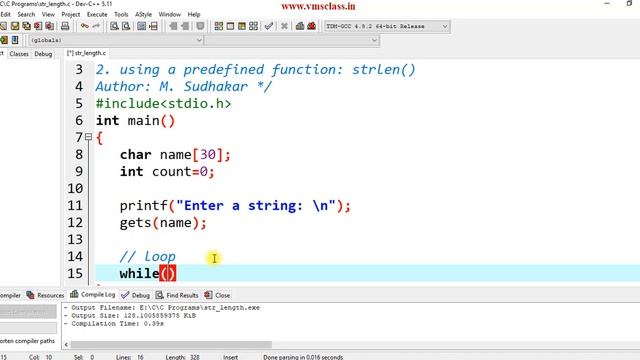640x360 pixels.
Task: Click the 'int main()' code line
Action: [x=136, y=121]
